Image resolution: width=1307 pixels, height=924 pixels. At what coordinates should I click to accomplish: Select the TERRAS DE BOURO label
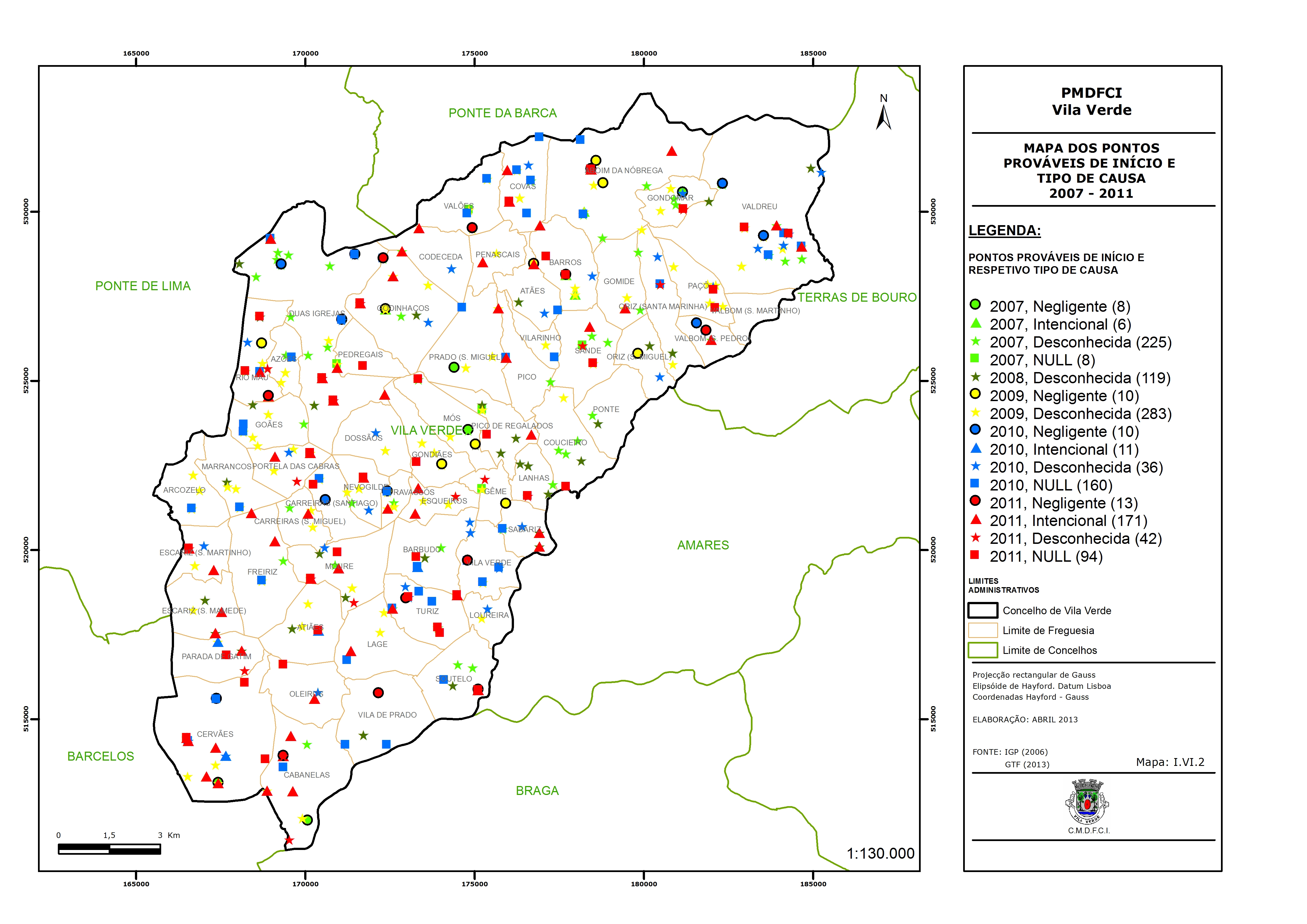(x=857, y=297)
